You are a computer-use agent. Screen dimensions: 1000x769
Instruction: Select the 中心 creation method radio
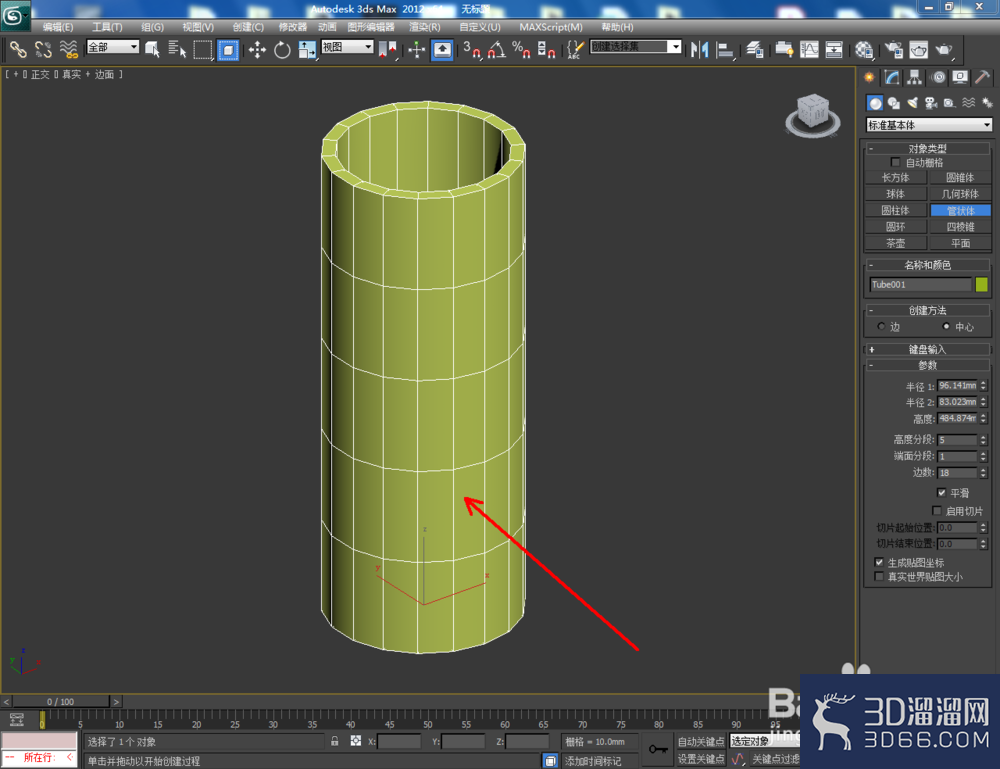click(x=946, y=326)
